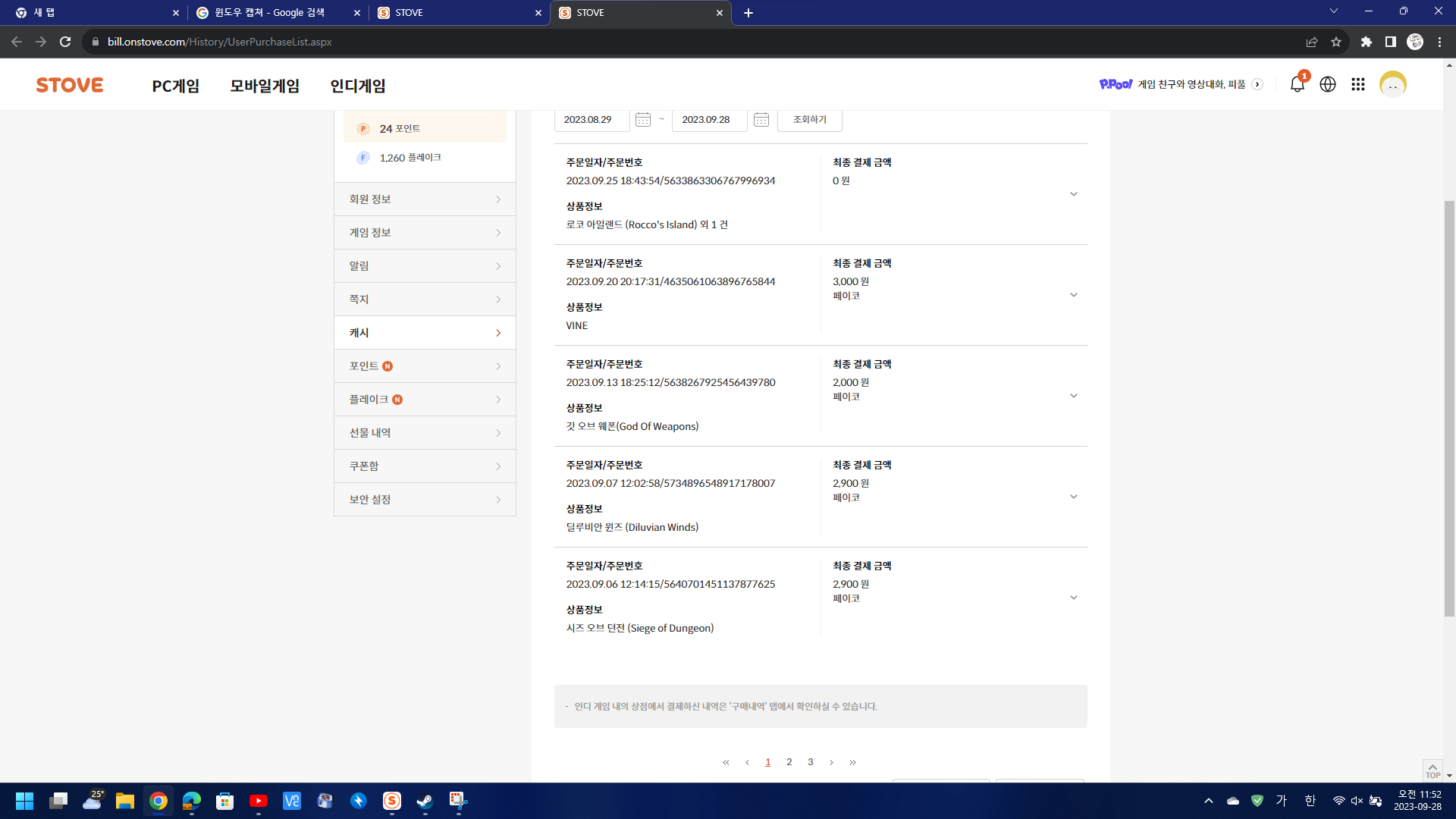Open the Windows Start menu
Screen dimensions: 1456x819
coord(24,801)
